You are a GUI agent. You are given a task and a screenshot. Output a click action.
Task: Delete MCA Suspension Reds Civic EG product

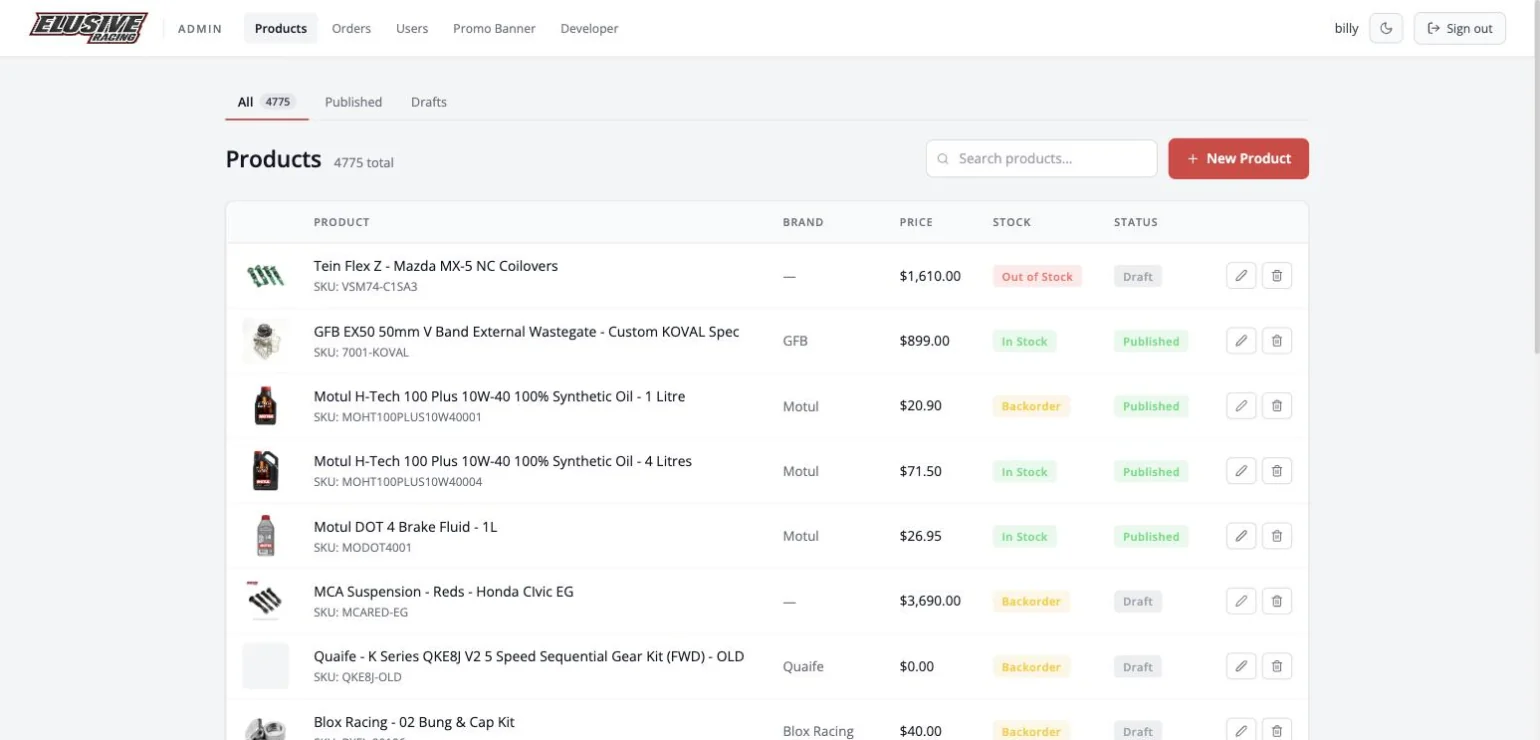point(1277,601)
